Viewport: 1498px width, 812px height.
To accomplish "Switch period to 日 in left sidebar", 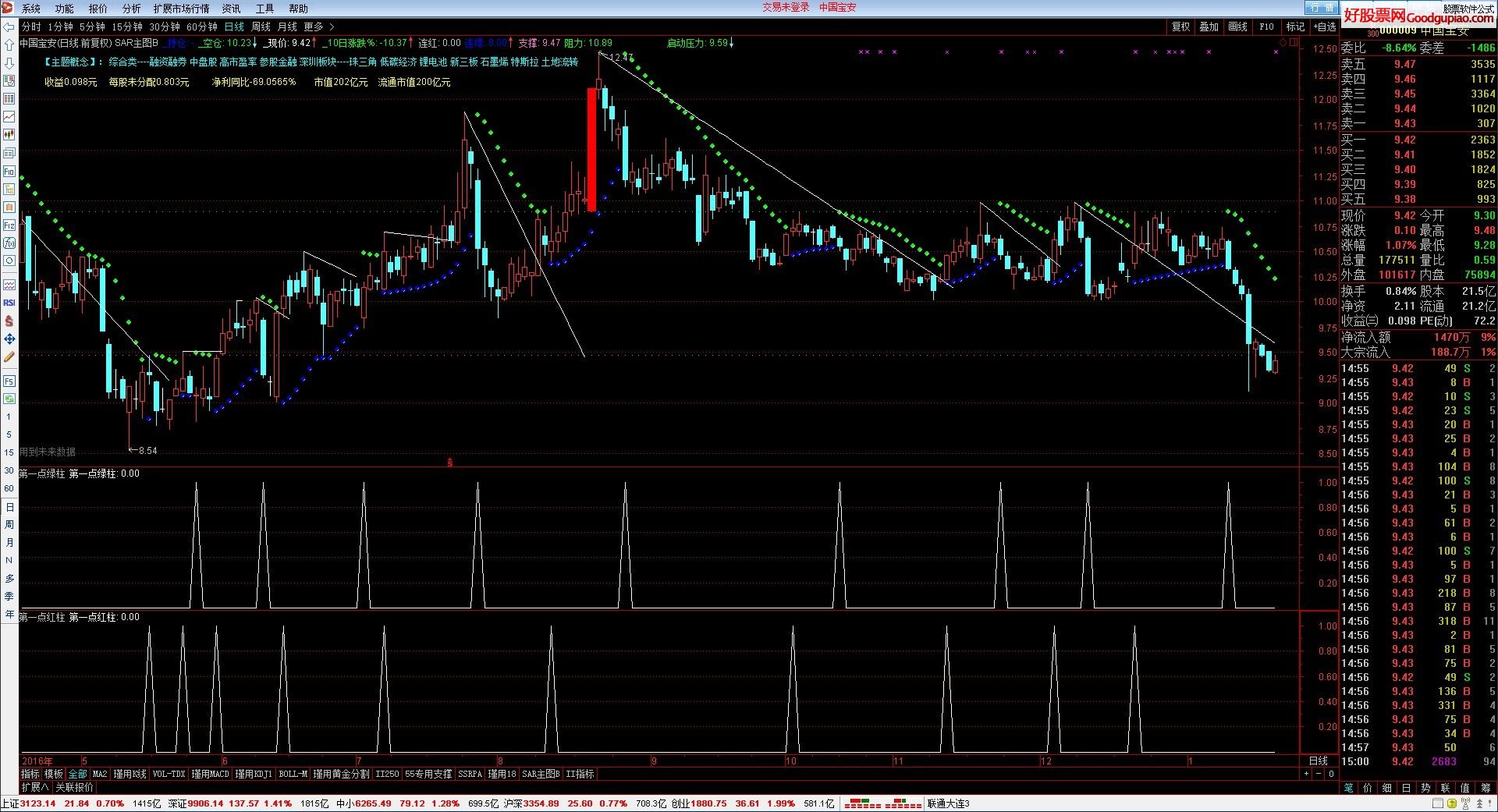I will coord(9,507).
